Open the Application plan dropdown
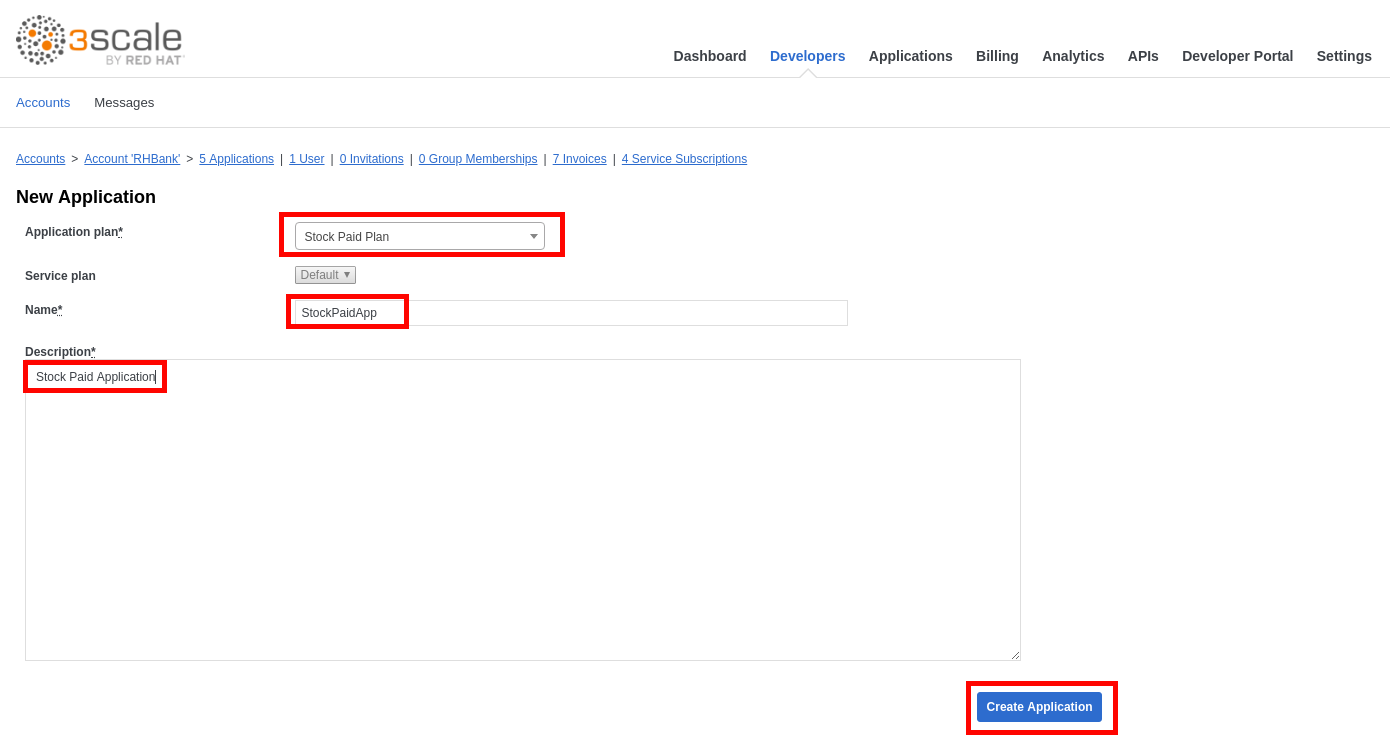 419,237
